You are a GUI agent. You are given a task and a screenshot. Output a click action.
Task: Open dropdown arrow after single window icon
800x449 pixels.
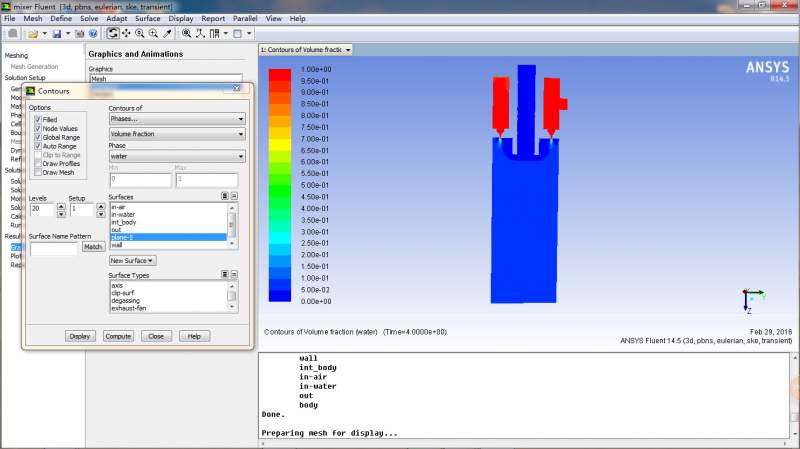coord(249,34)
